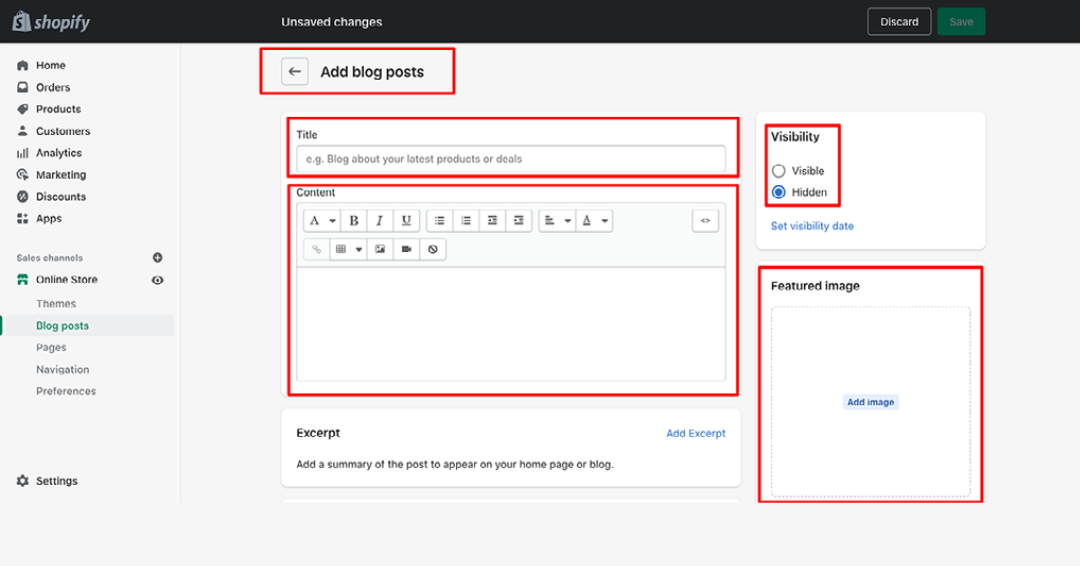Open Preferences under Online Store

(x=66, y=391)
